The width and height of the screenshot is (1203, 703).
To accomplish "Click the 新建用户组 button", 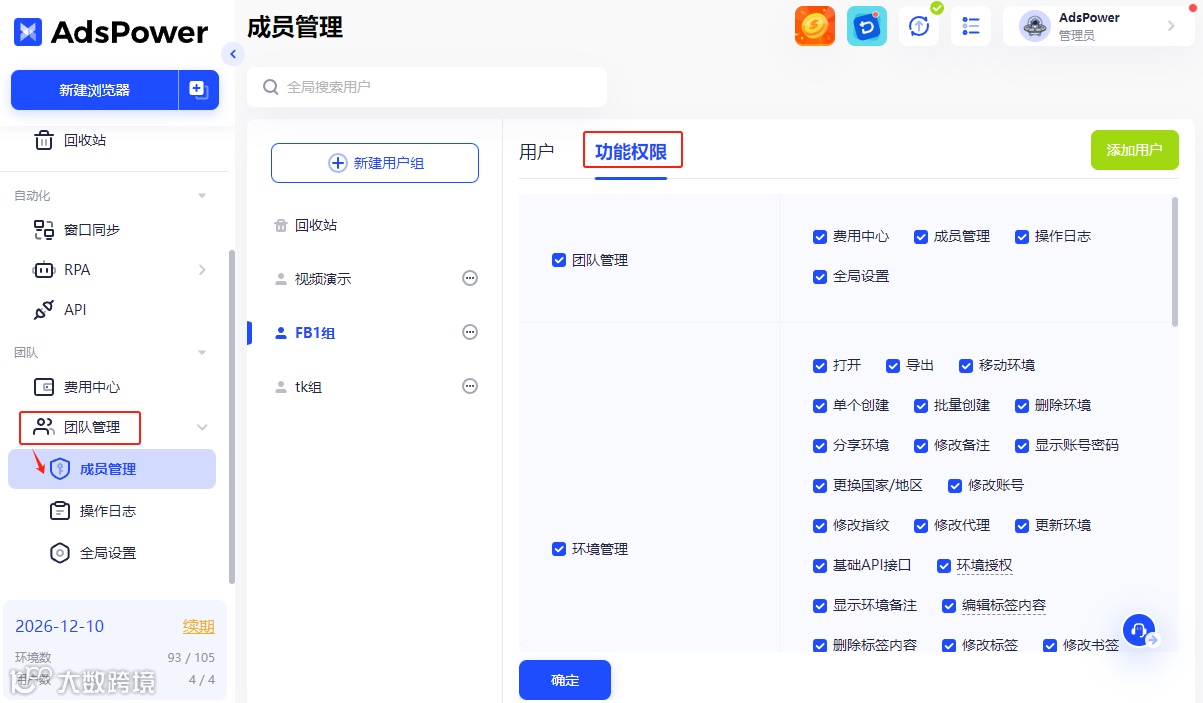I will (x=375, y=163).
